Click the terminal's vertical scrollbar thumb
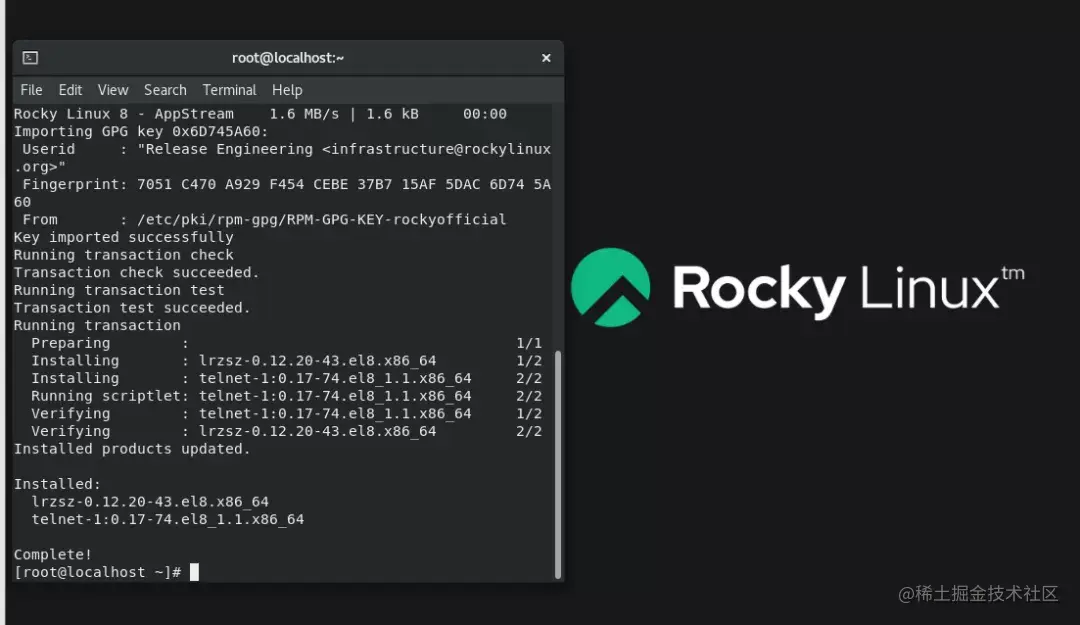Viewport: 1080px width, 625px height. 558,464
